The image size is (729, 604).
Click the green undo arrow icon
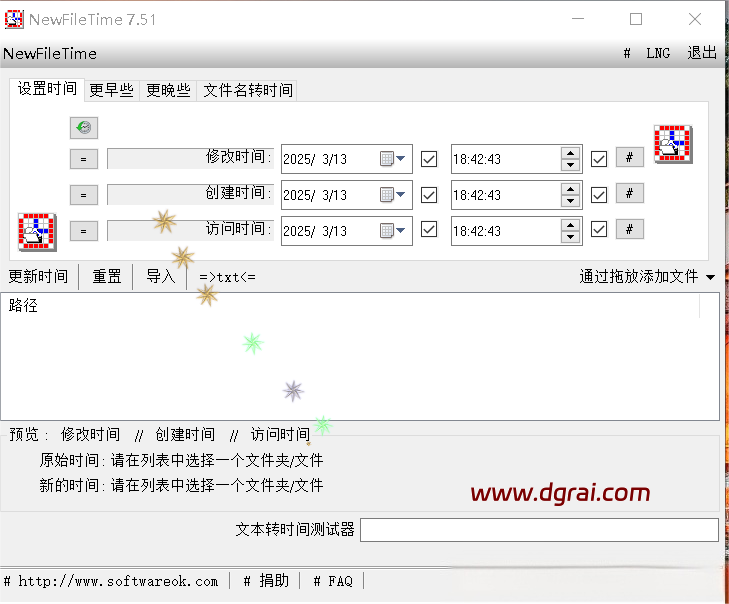[x=84, y=127]
